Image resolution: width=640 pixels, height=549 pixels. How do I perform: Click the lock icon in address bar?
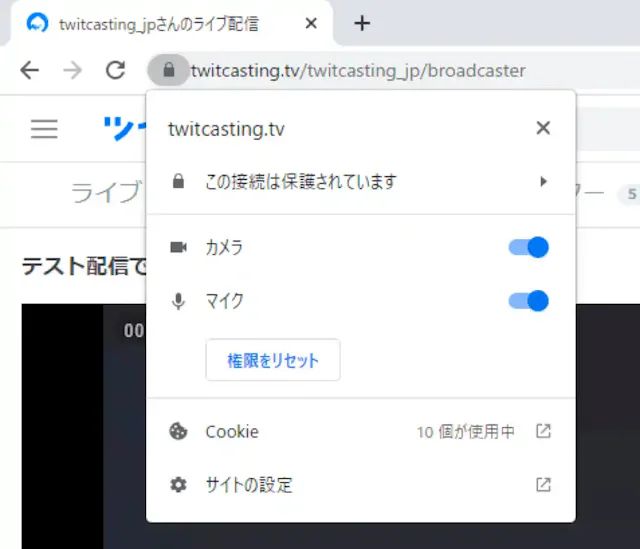[x=169, y=70]
